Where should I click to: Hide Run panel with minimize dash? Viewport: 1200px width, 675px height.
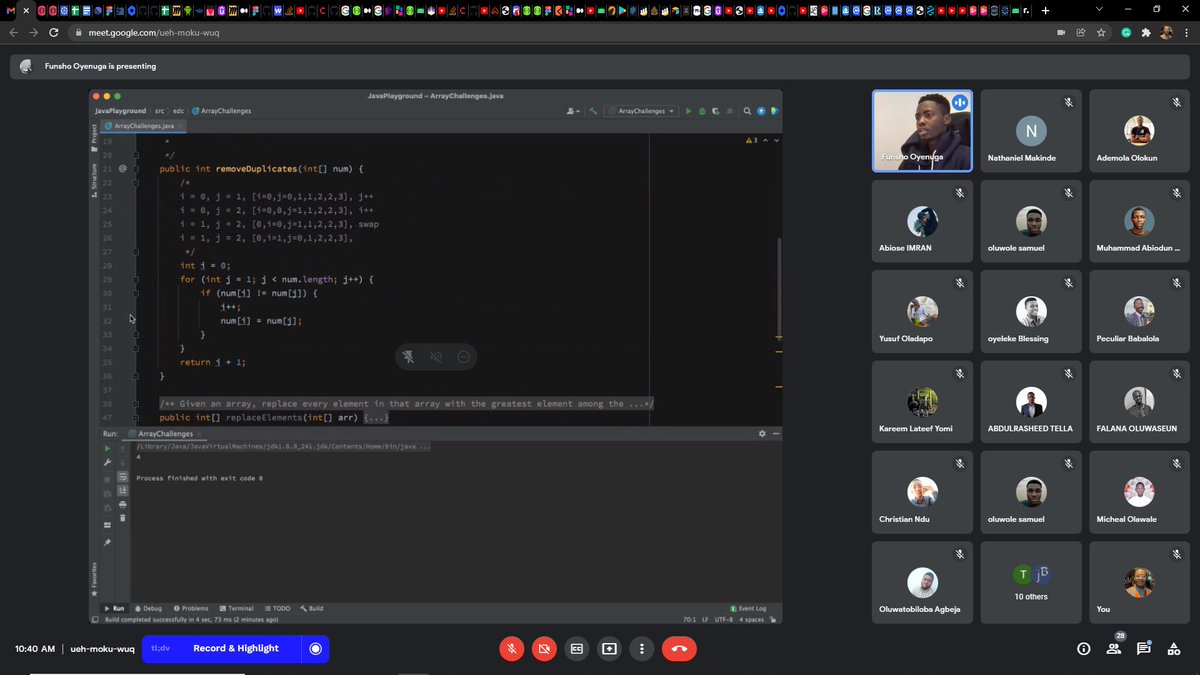pos(775,434)
